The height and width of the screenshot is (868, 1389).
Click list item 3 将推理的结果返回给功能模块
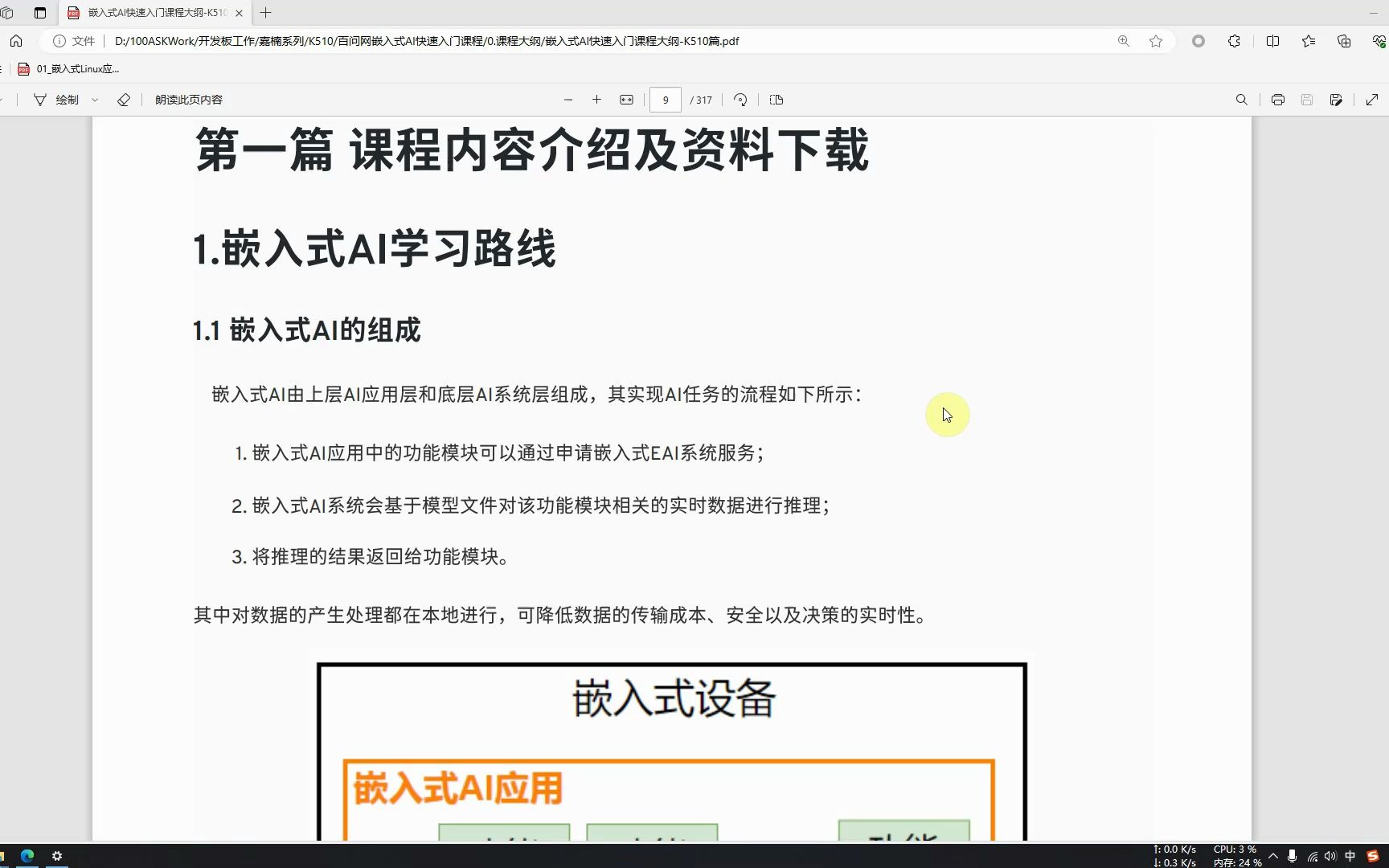[x=371, y=557]
